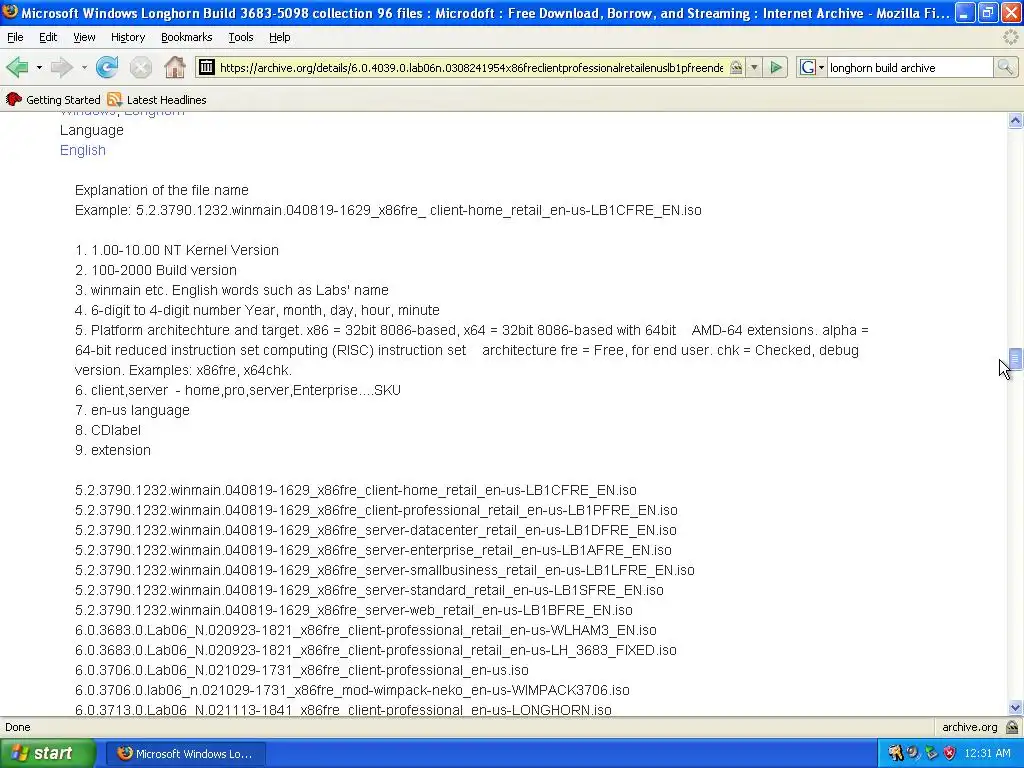Screen dimensions: 1024x768
Task: Click the Stop loading icon
Action: (140, 67)
